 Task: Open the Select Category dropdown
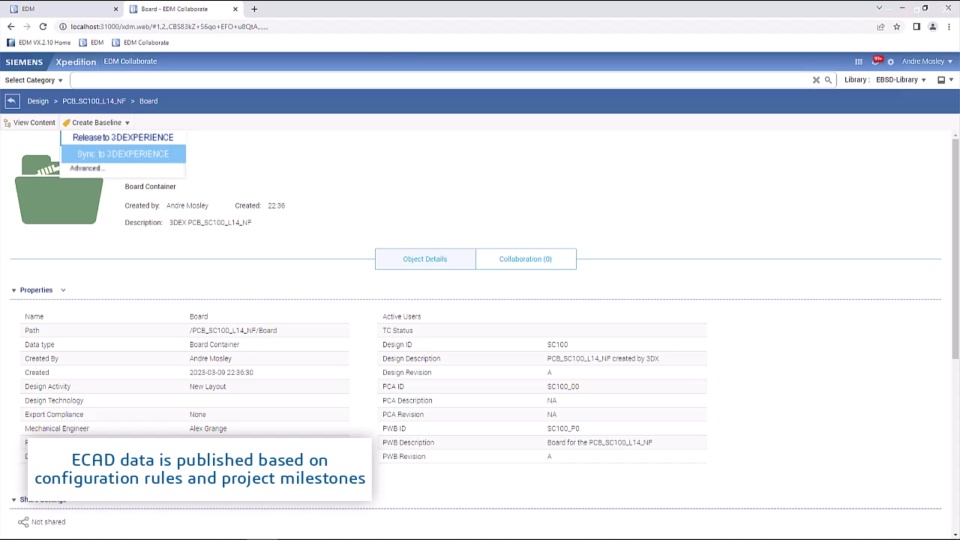34,80
